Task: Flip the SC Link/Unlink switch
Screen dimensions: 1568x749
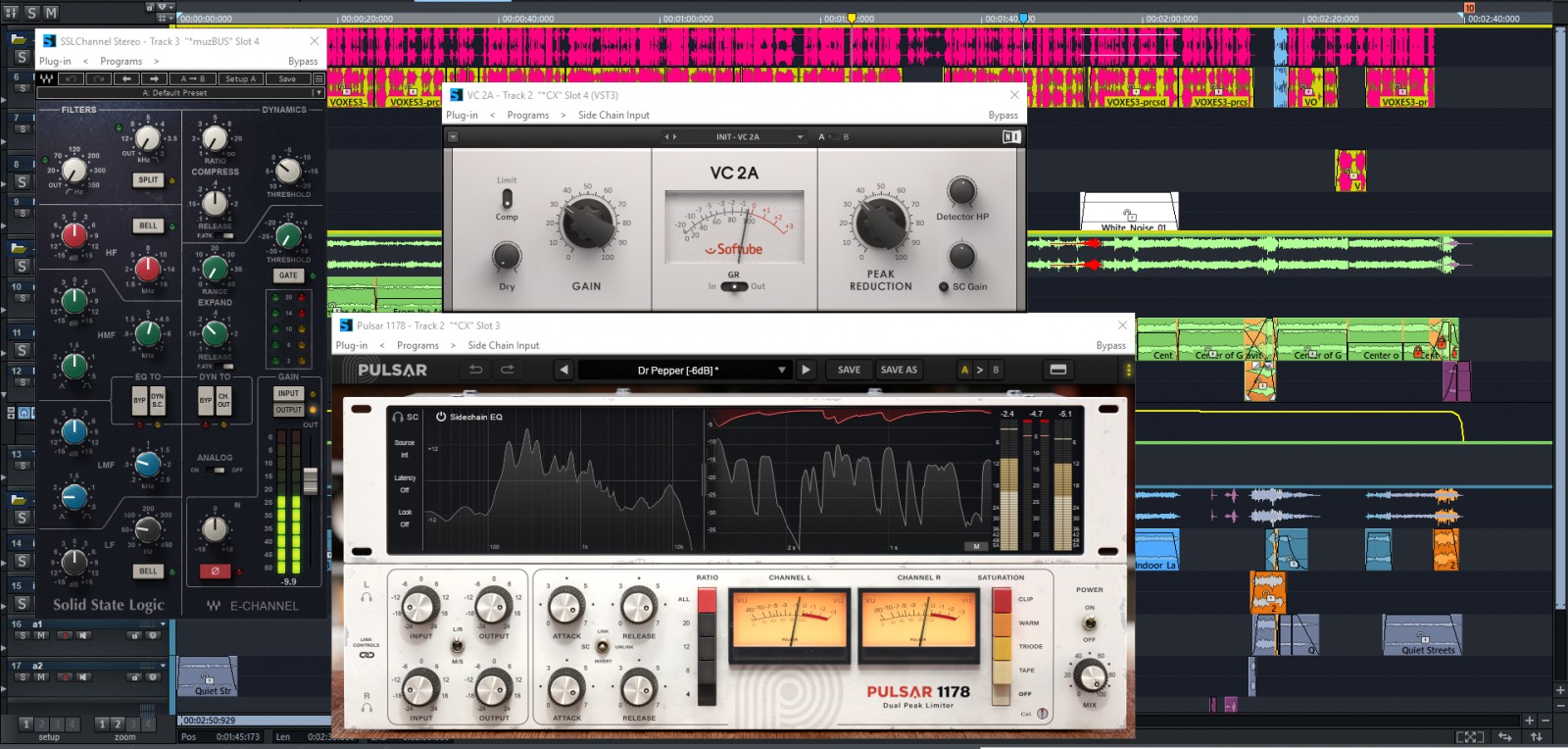Action: [602, 646]
